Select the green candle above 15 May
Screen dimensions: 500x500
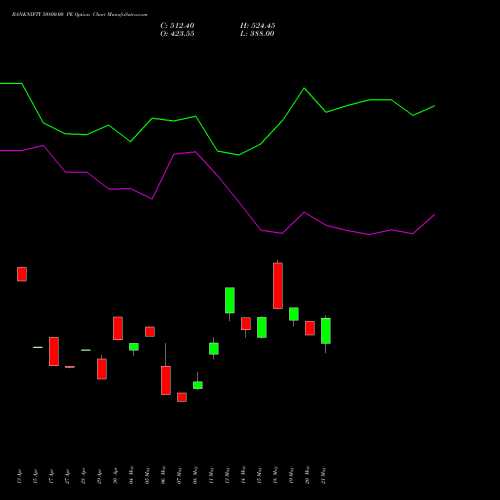pos(262,327)
